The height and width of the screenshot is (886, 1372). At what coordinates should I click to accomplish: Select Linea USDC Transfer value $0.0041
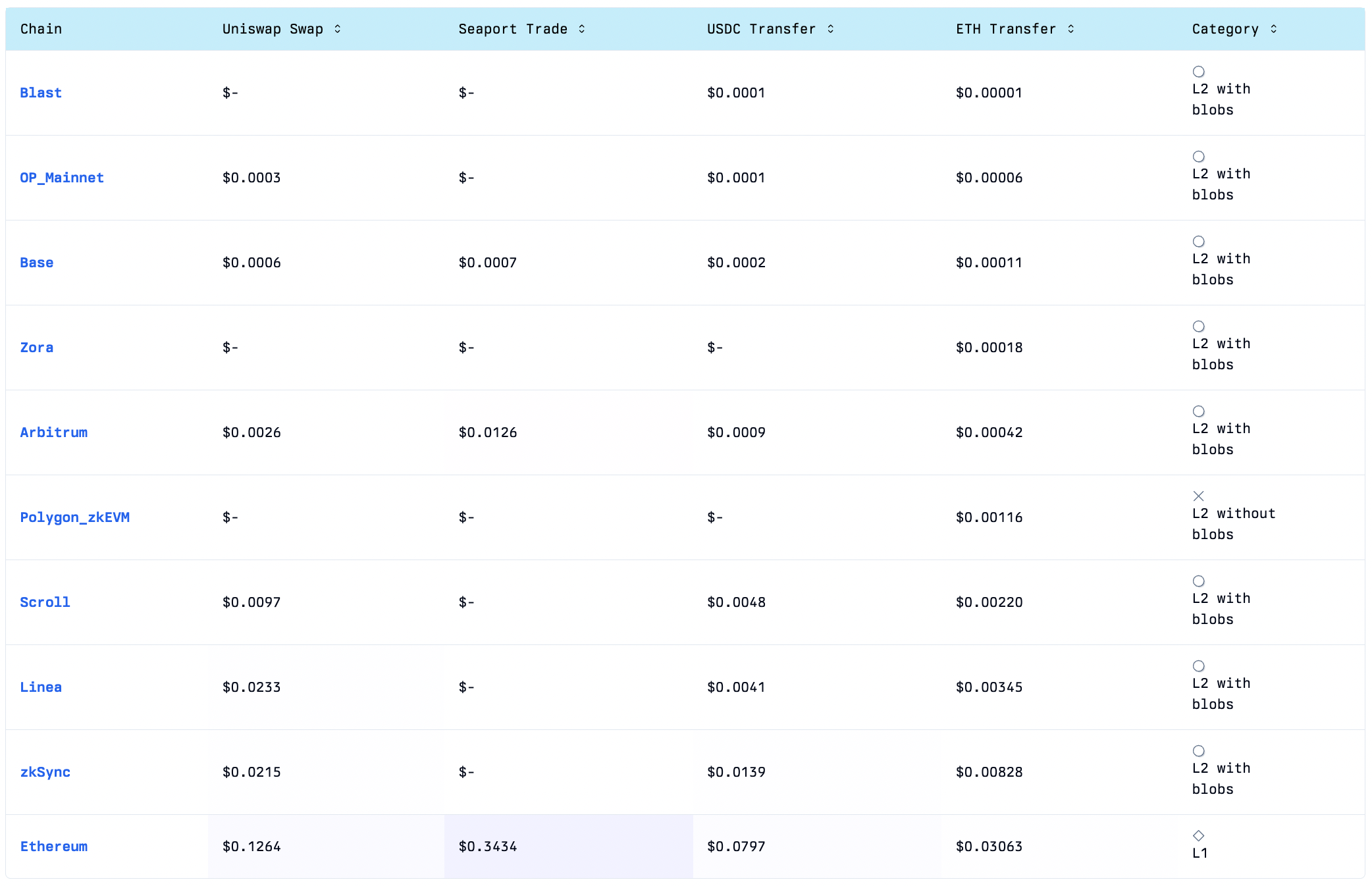(736, 687)
